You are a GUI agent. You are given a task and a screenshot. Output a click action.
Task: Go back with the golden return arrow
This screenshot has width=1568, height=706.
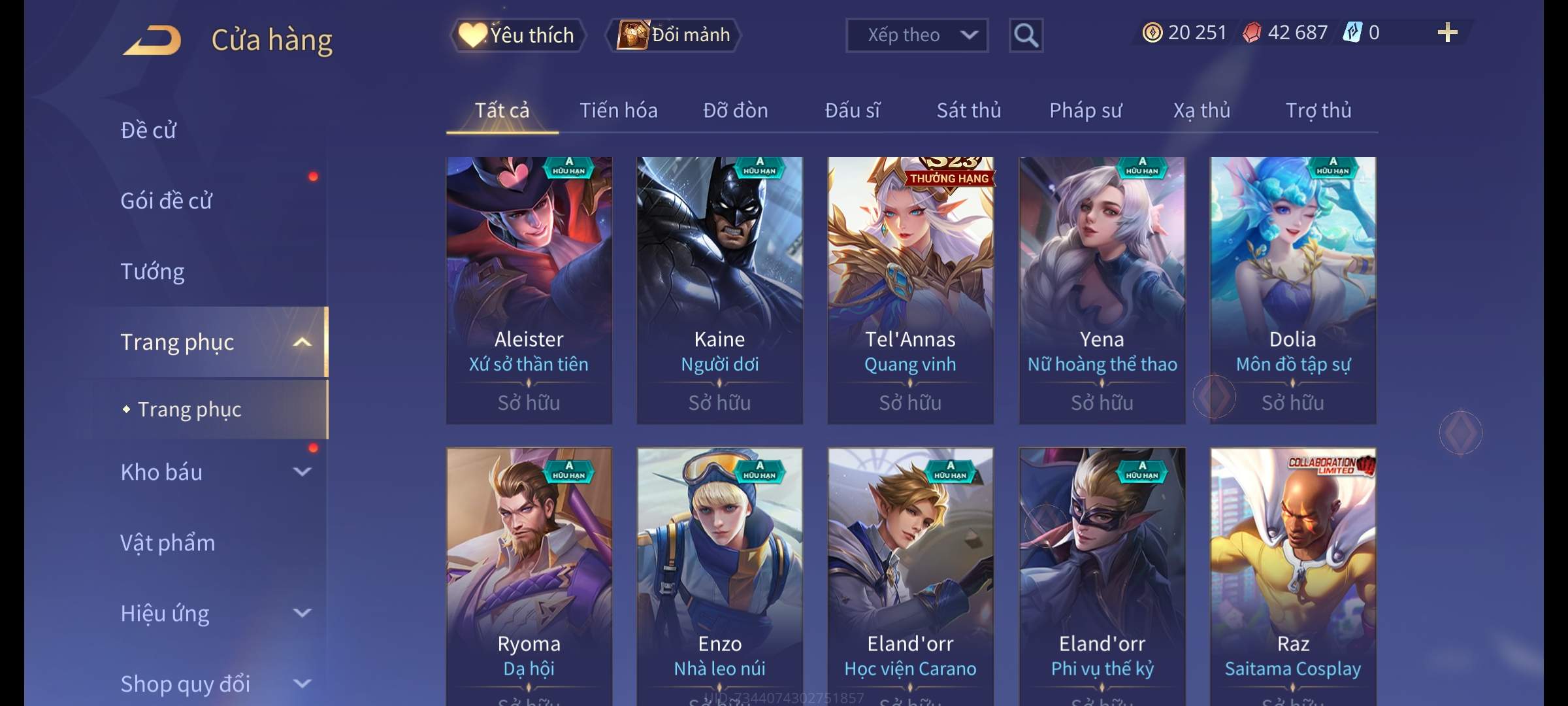click(152, 40)
